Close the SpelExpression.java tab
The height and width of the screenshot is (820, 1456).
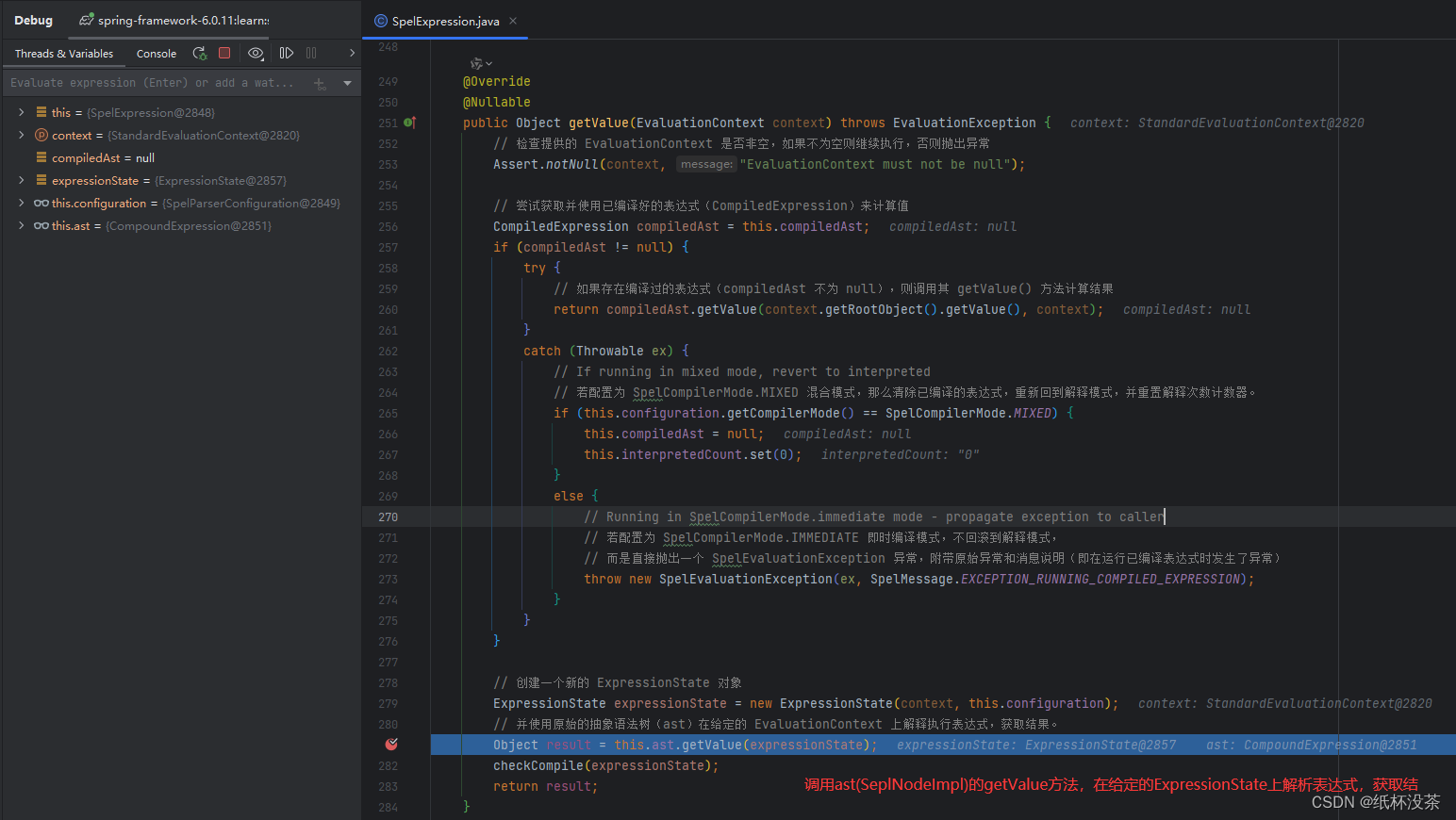[513, 21]
